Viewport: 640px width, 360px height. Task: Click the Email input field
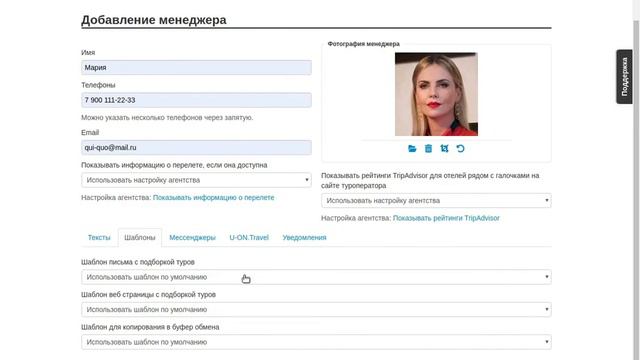pyautogui.click(x=196, y=148)
